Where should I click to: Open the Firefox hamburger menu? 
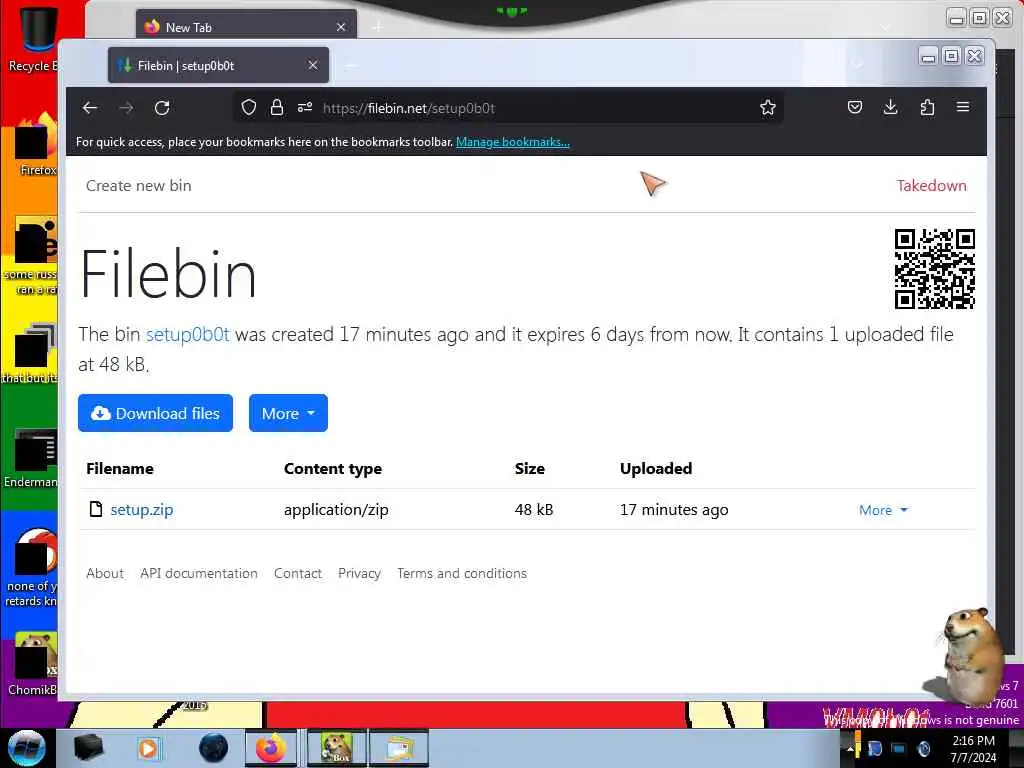(x=963, y=107)
